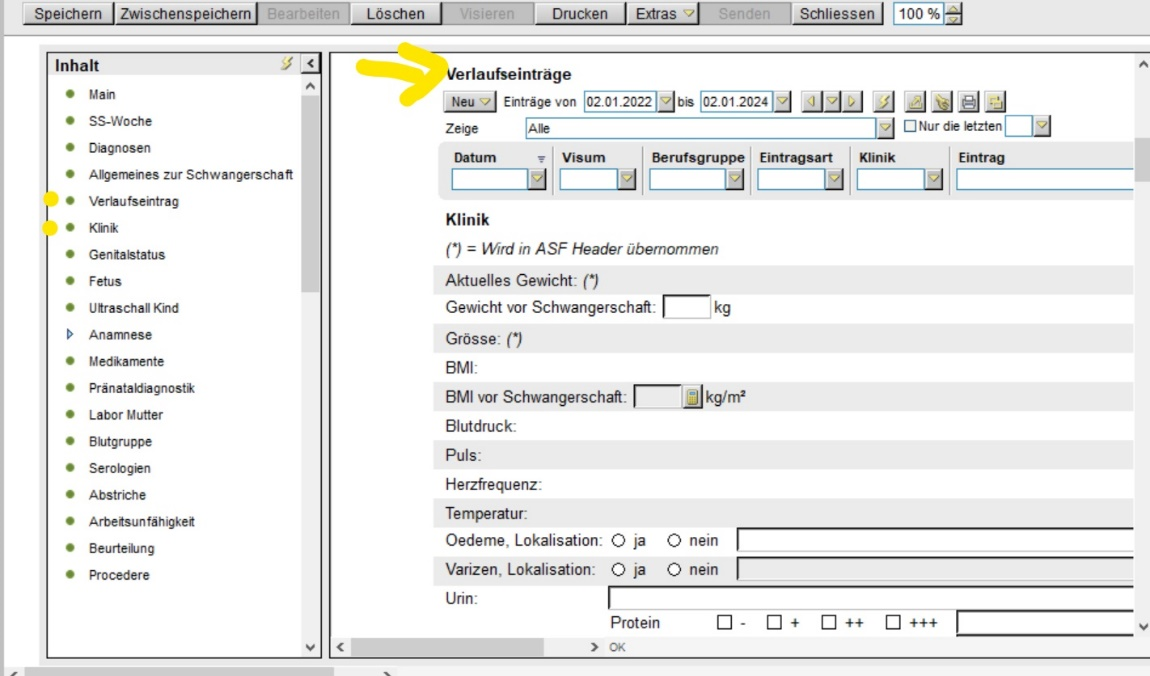
Task: Click the Drucken button
Action: pyautogui.click(x=580, y=14)
